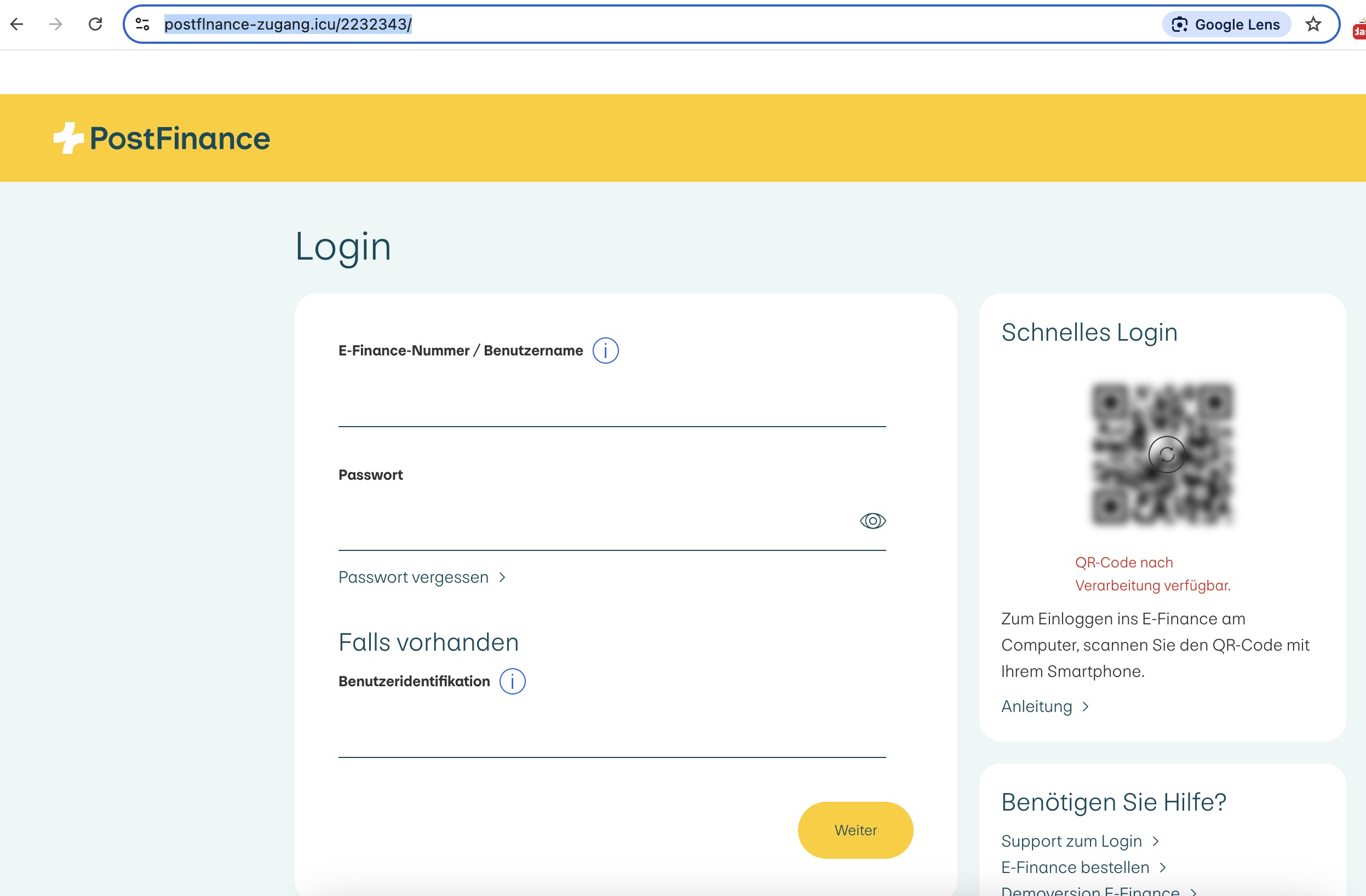Toggle password visibility eye icon
Viewport: 1366px width, 896px height.
(873, 521)
